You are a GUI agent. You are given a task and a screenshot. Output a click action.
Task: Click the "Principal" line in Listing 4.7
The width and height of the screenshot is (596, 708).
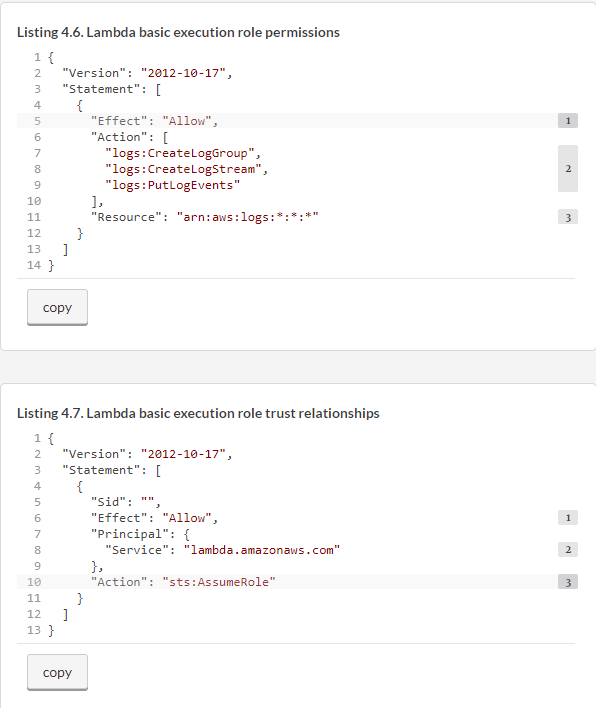(140, 534)
